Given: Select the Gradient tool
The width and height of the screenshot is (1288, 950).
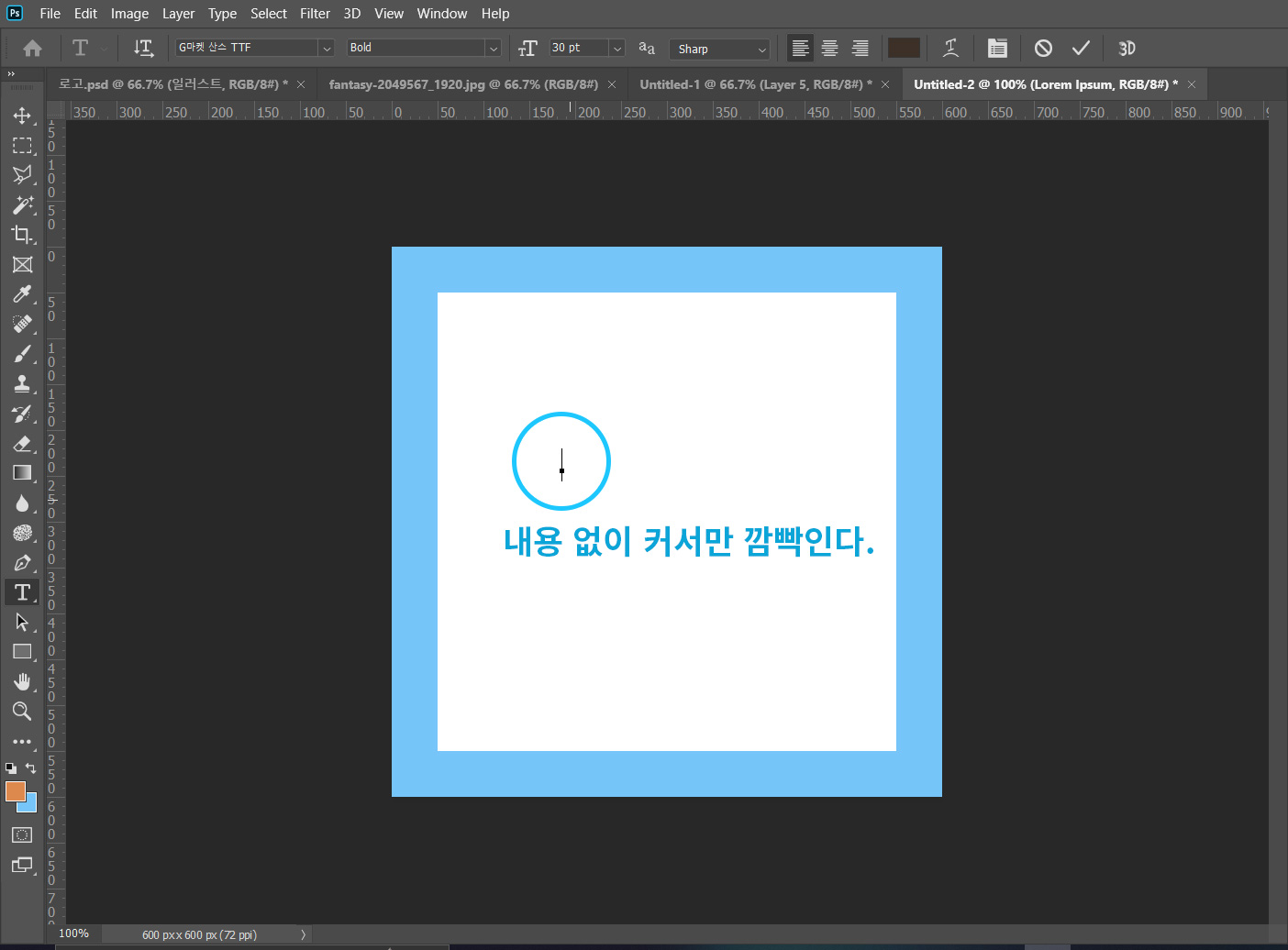Looking at the screenshot, I should [22, 473].
